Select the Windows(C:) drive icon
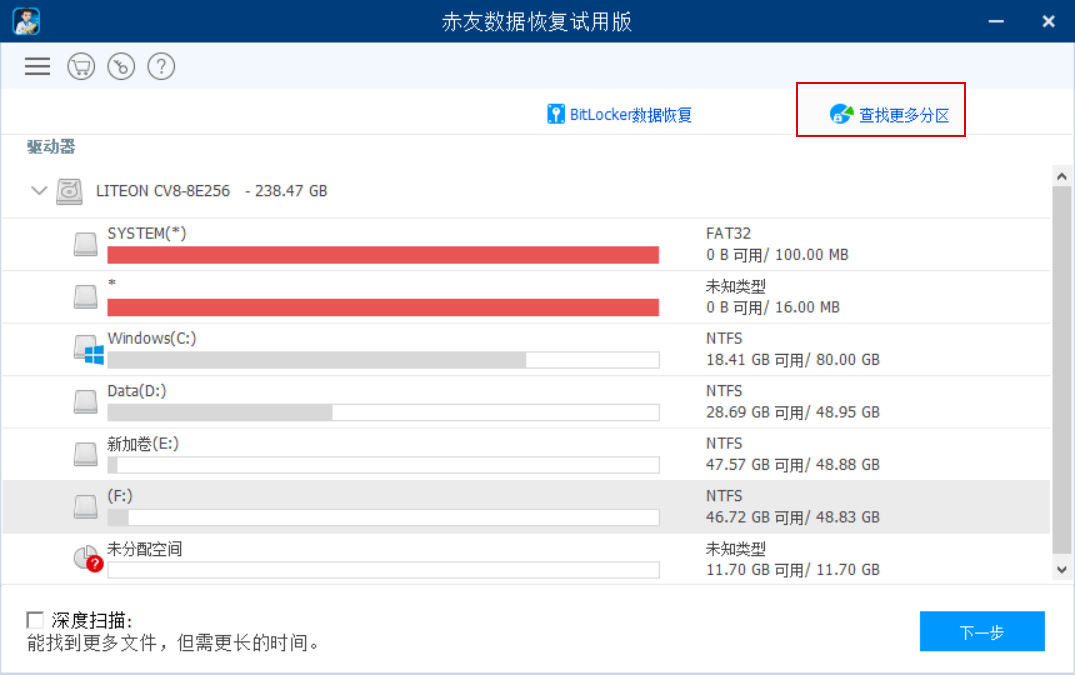 pos(88,349)
